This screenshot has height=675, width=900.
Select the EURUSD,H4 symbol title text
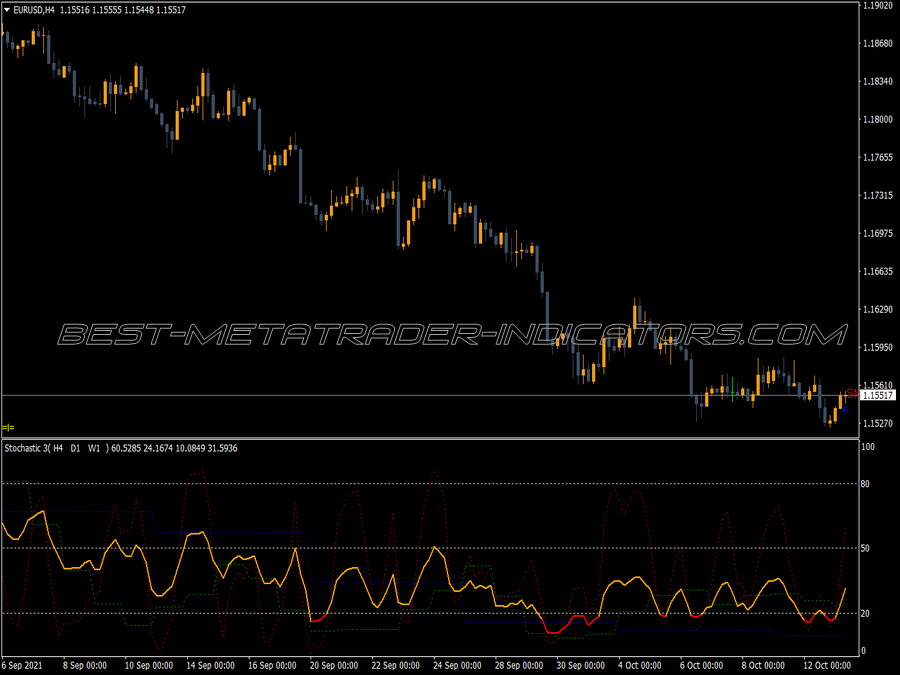[34, 10]
